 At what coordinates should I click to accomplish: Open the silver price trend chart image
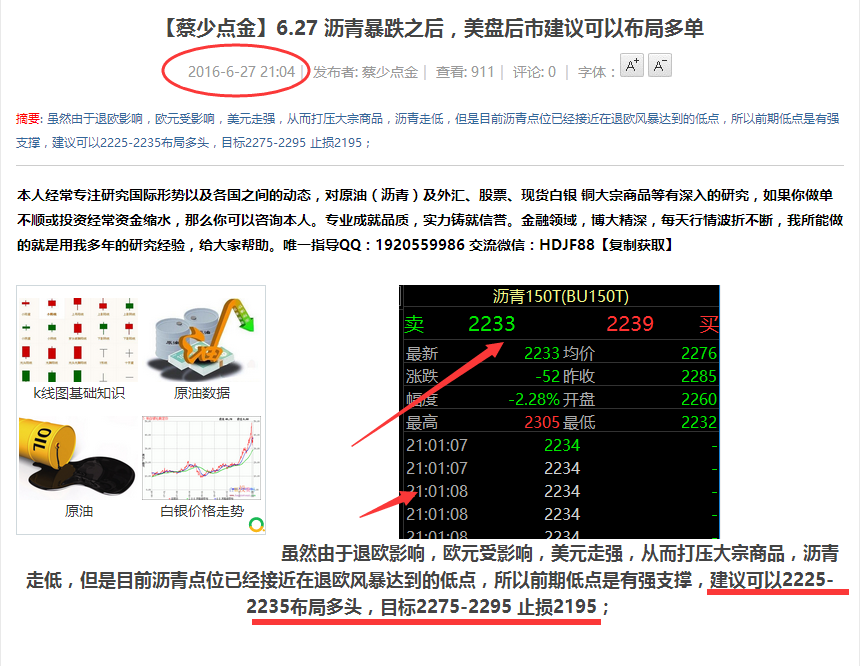click(x=202, y=456)
